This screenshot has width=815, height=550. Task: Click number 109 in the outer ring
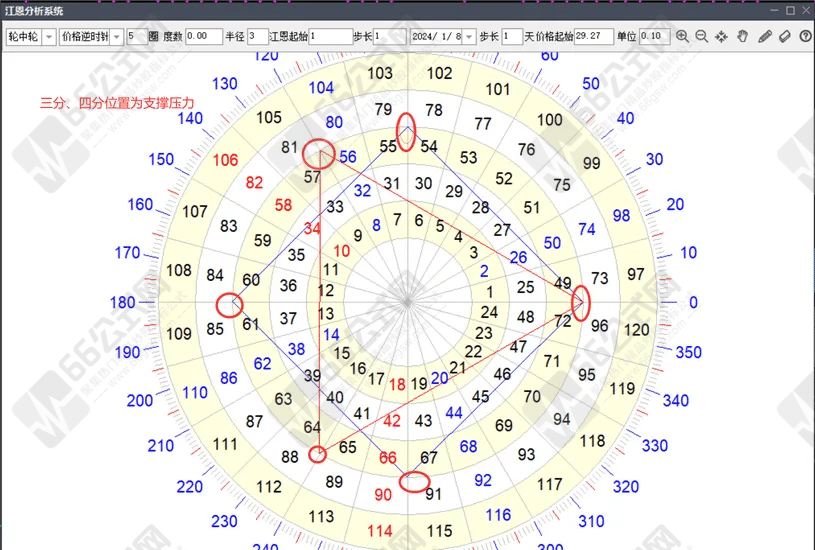point(179,334)
